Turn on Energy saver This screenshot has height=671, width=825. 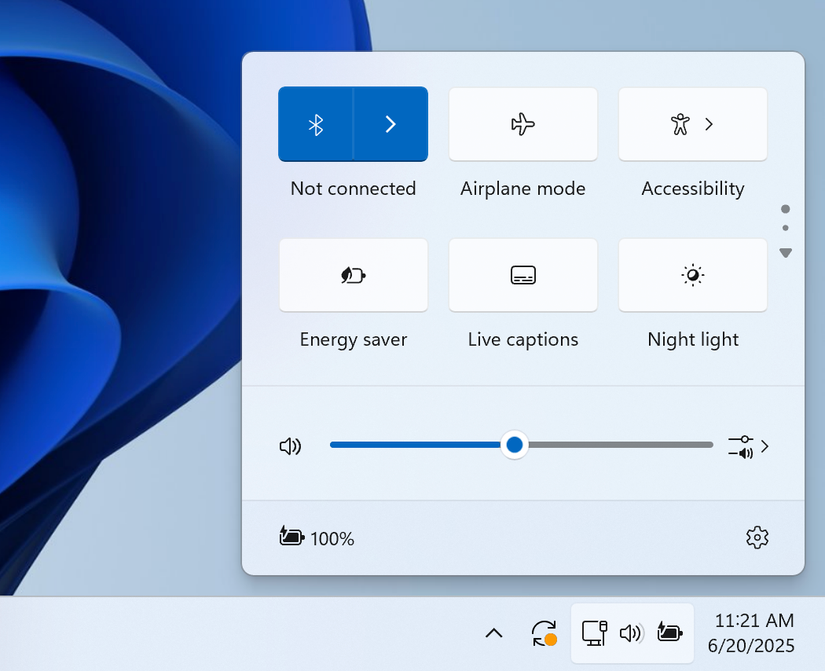[353, 275]
